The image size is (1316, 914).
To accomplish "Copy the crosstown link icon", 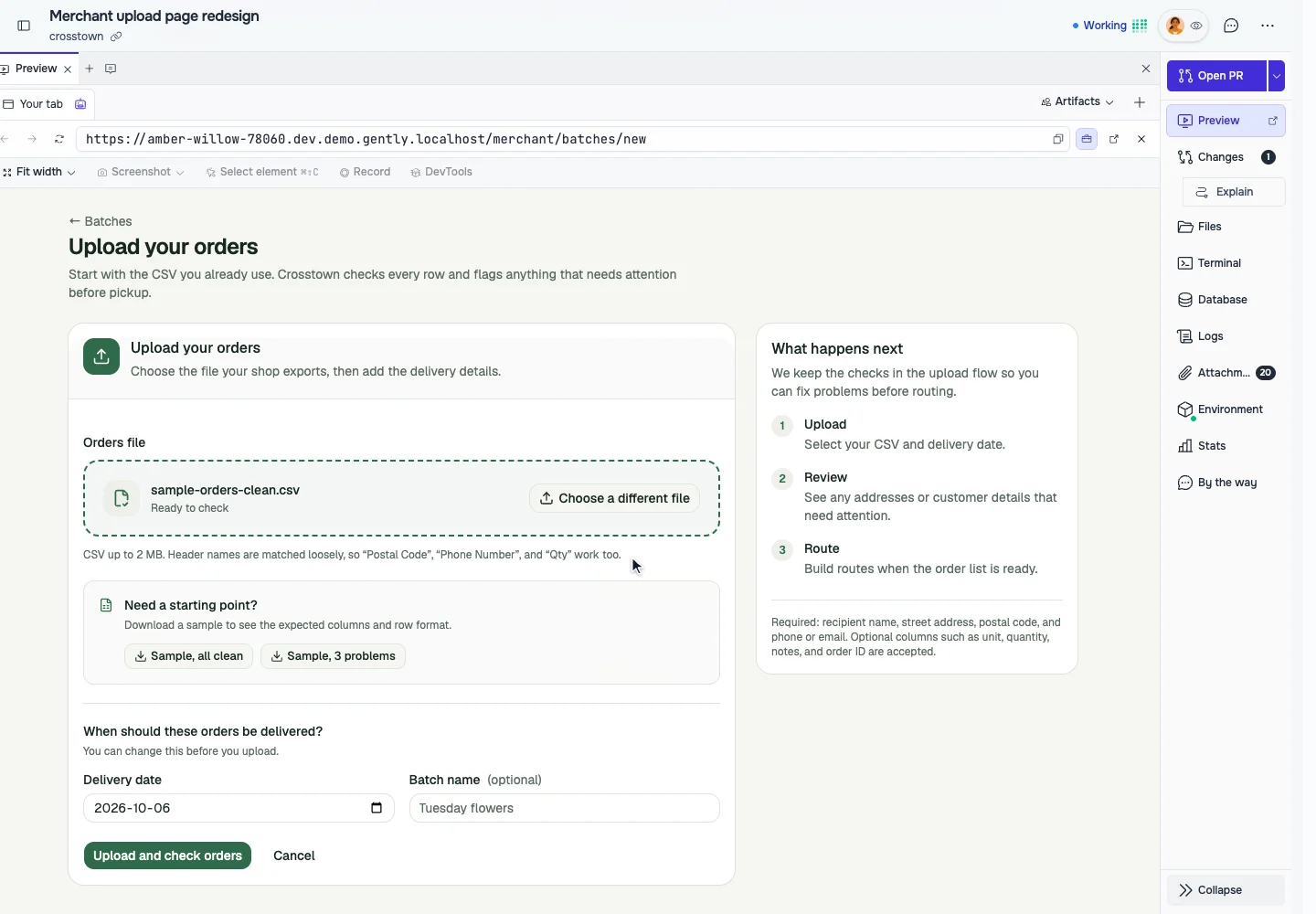I will pyautogui.click(x=116, y=37).
